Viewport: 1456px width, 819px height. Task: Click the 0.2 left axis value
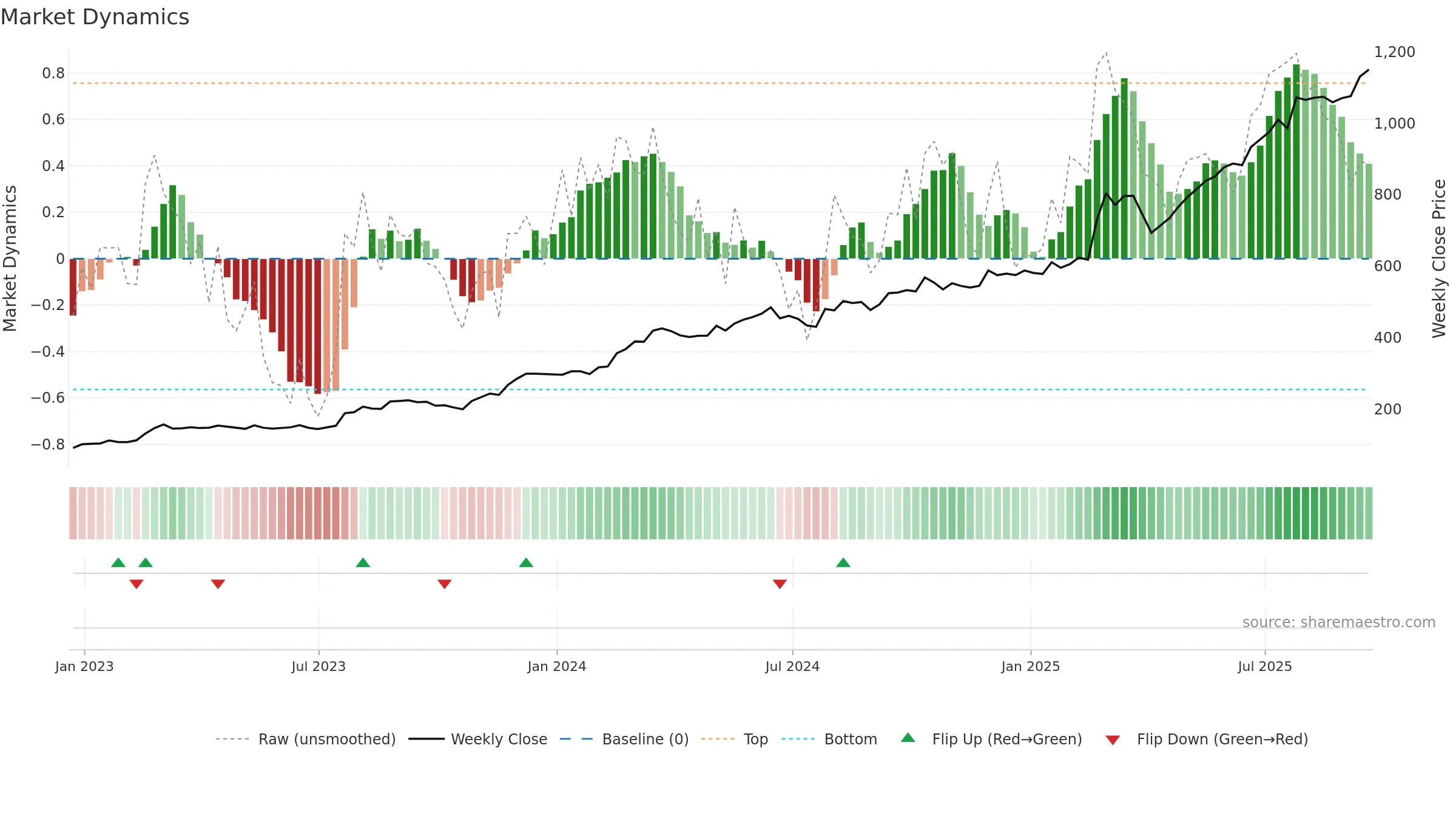pyautogui.click(x=53, y=212)
